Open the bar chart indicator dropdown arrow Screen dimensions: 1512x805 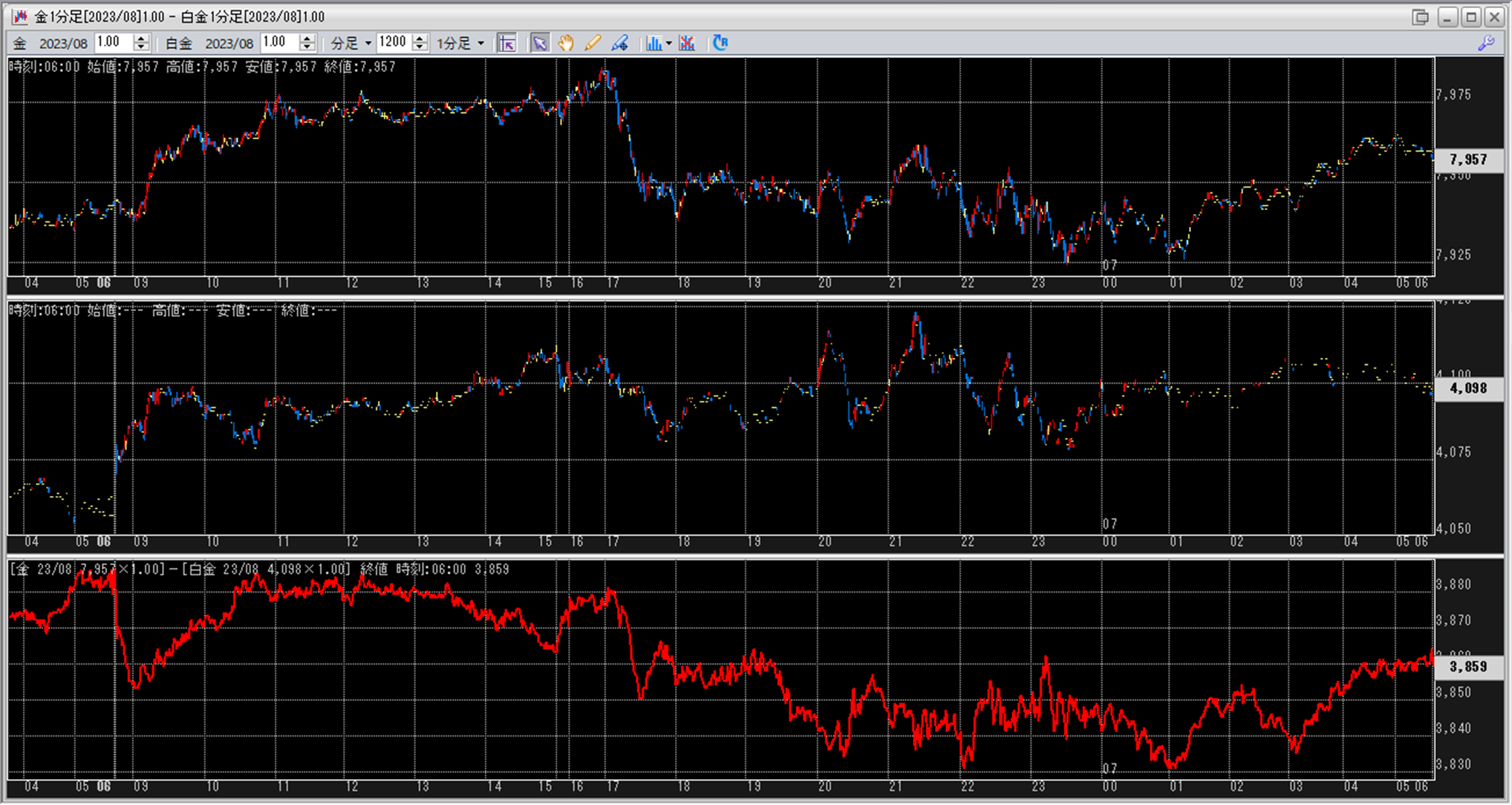(669, 43)
